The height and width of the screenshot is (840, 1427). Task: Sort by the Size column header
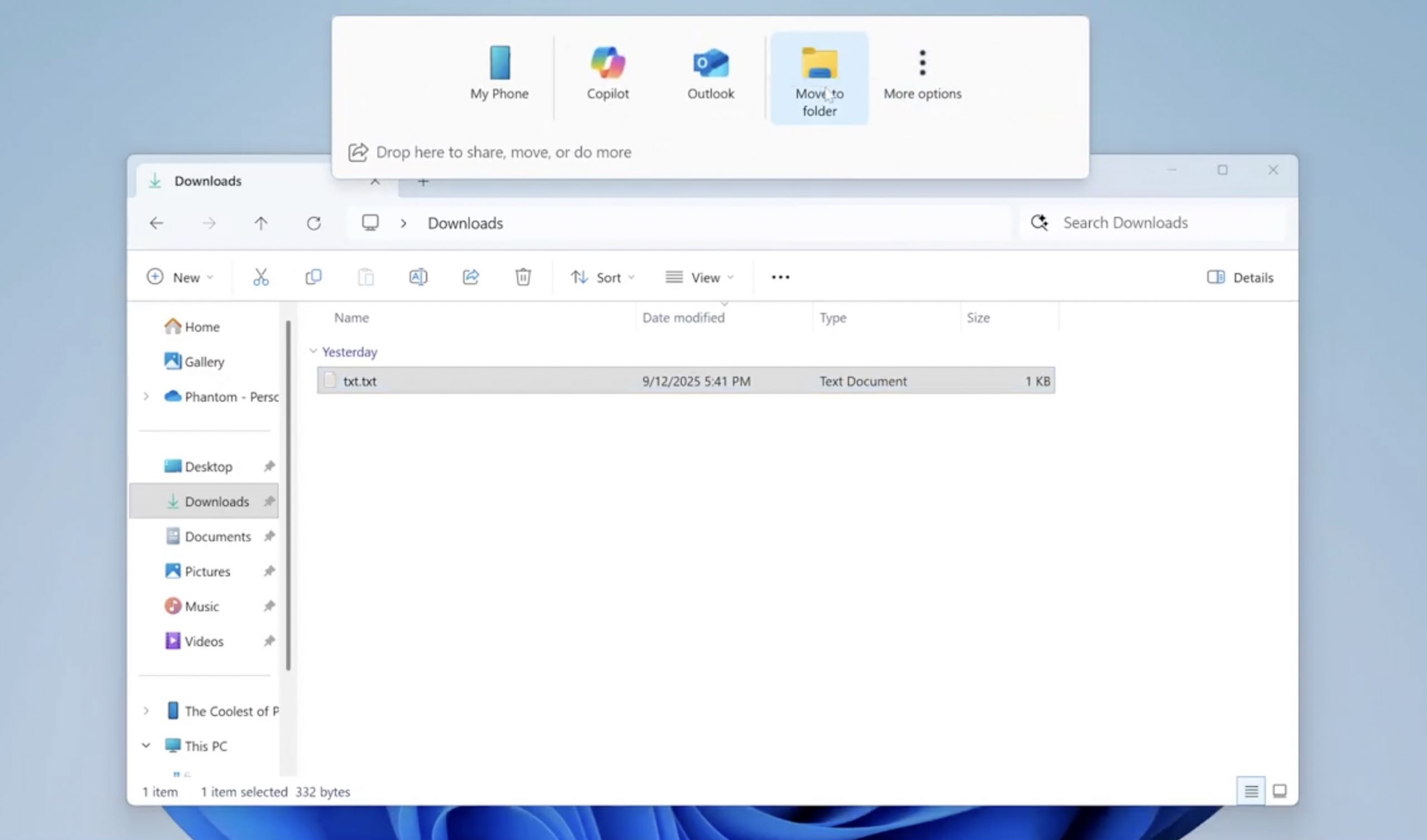978,318
